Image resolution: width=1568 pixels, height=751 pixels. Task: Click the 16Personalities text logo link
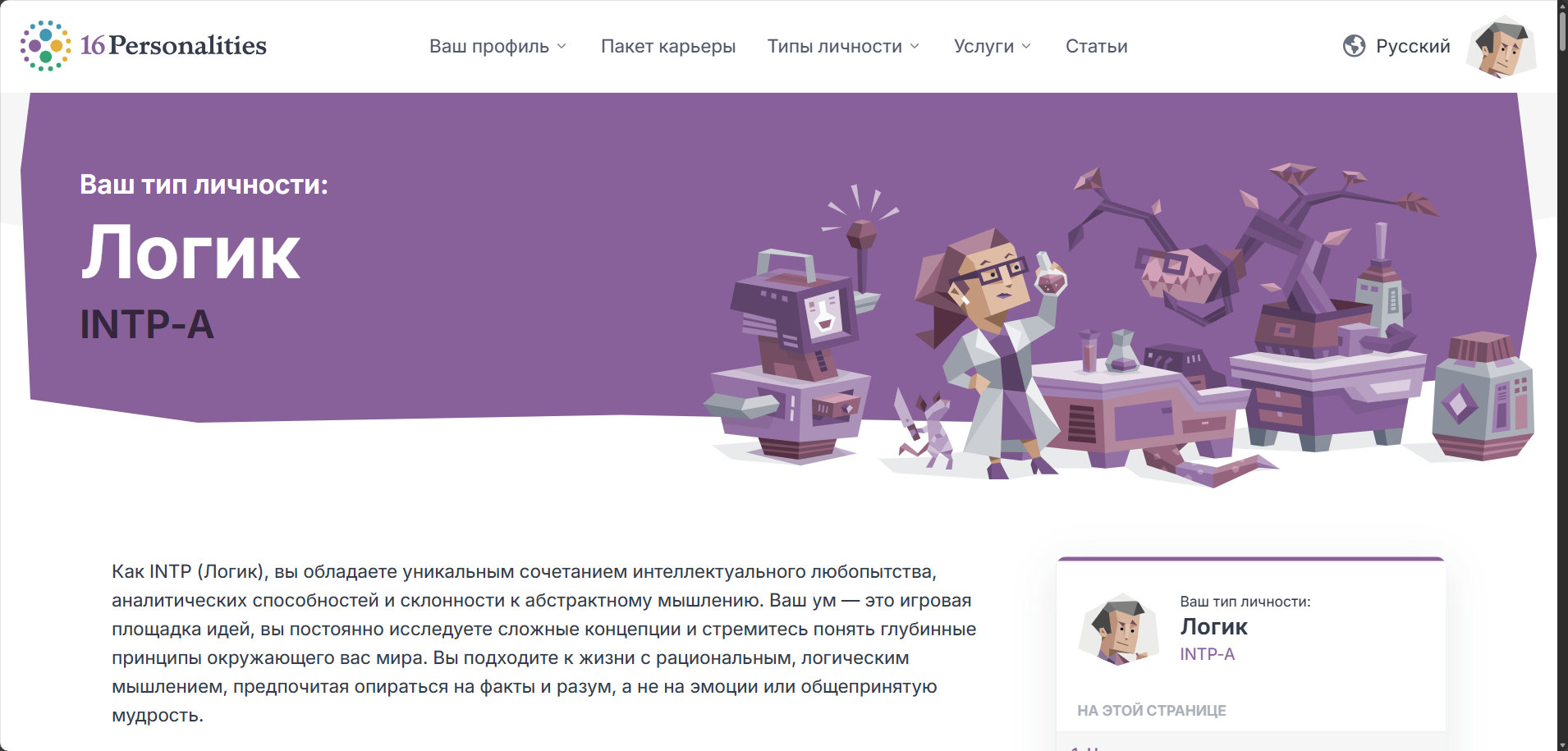173,45
